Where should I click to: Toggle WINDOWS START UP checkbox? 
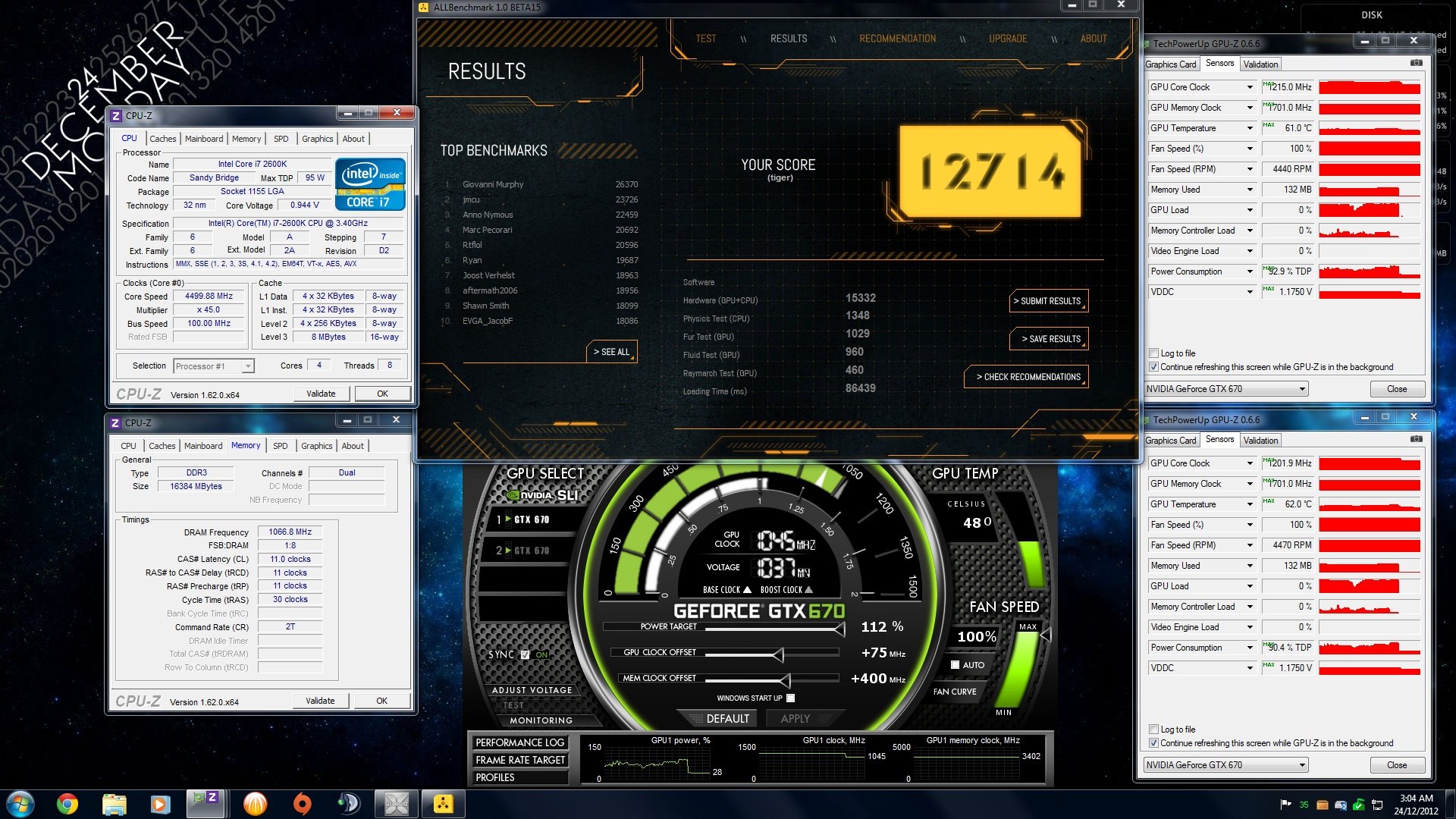791,698
